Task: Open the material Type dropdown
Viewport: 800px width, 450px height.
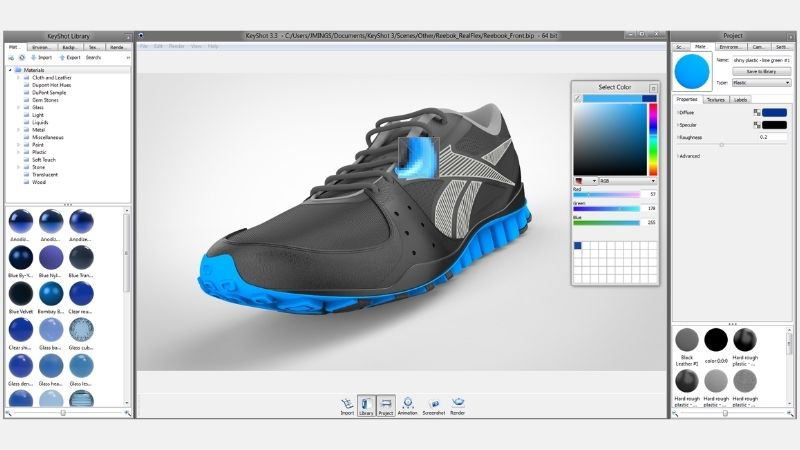Action: (761, 83)
